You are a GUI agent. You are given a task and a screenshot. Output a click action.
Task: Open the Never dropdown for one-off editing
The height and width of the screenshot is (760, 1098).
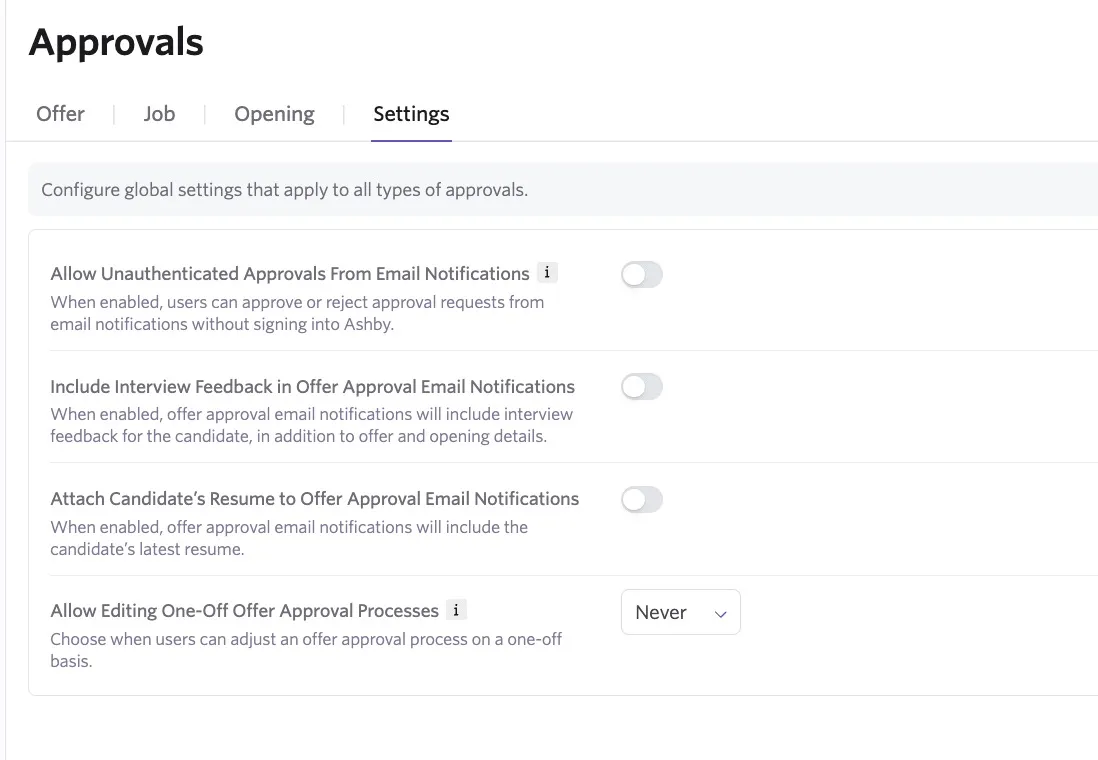click(x=681, y=612)
